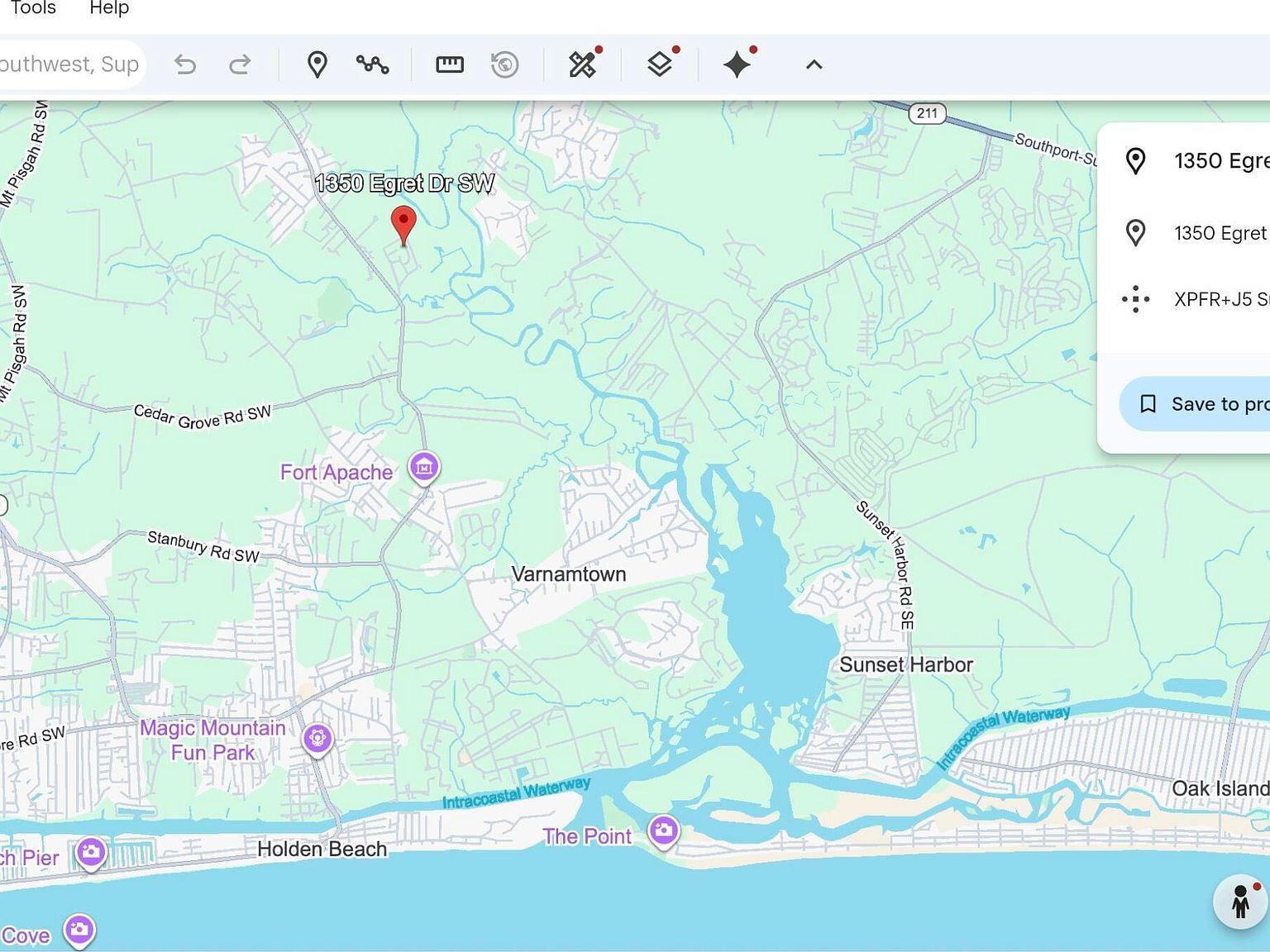
Task: Select the Fort Apache museum icon
Action: [423, 467]
